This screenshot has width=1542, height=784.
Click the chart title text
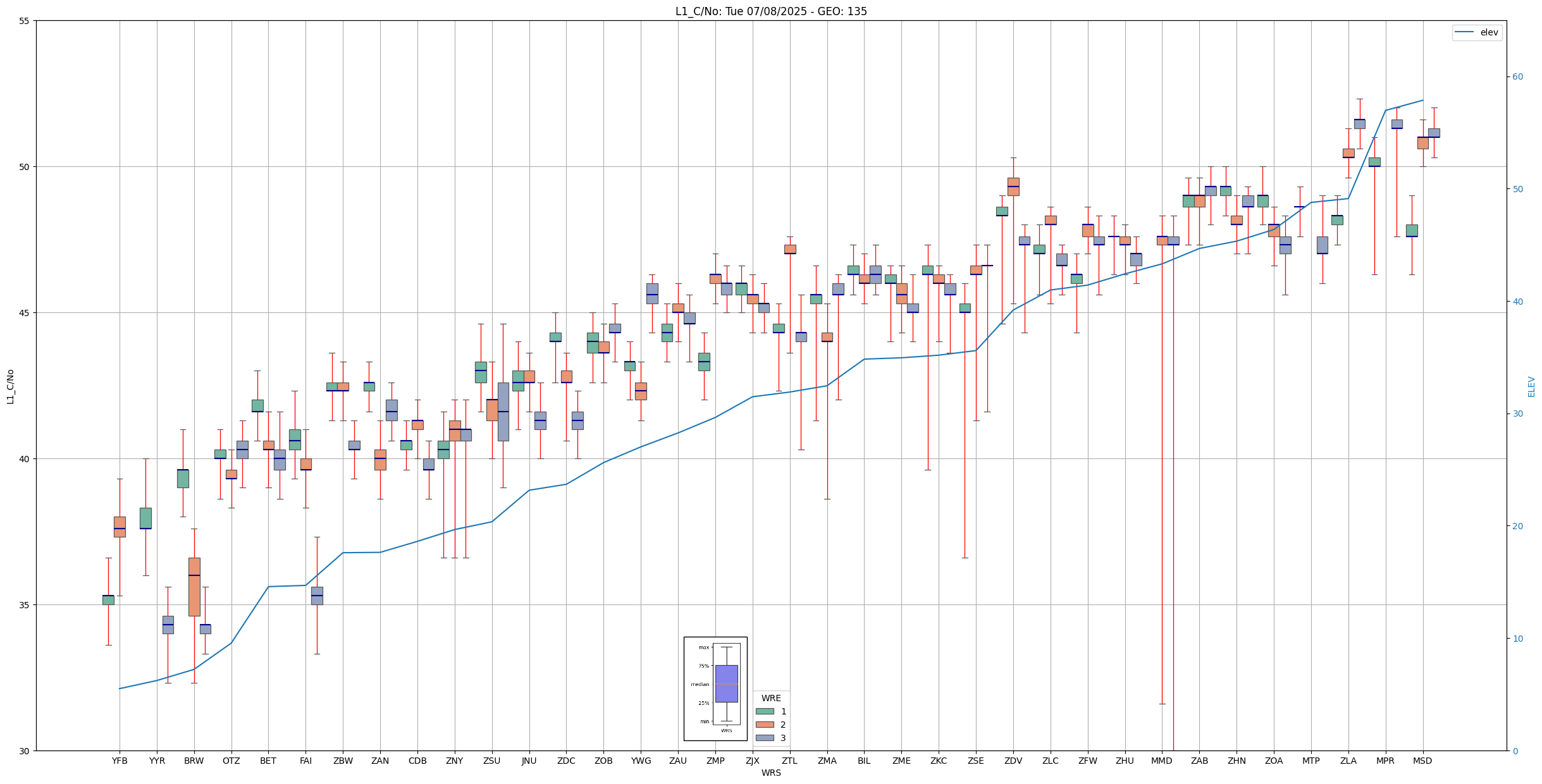click(x=771, y=11)
